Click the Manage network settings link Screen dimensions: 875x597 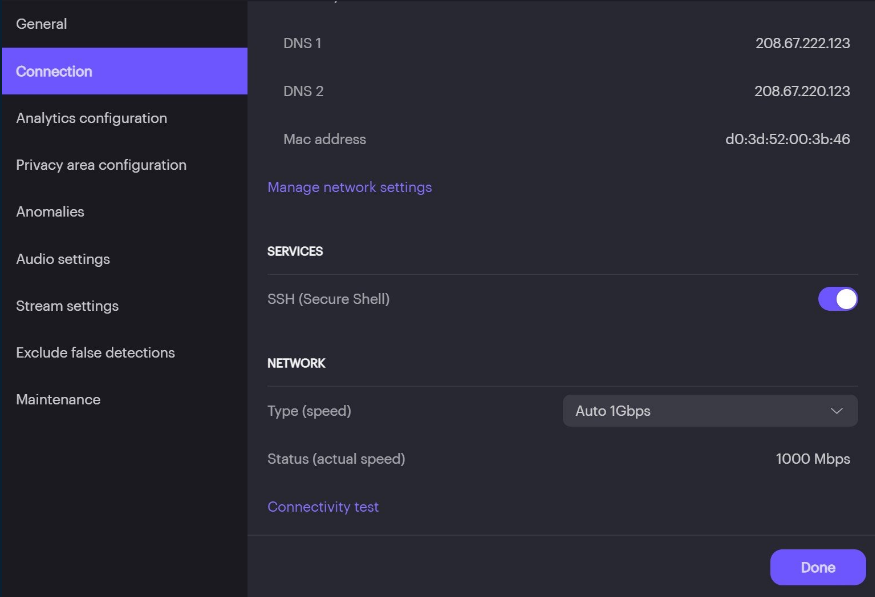click(x=349, y=187)
